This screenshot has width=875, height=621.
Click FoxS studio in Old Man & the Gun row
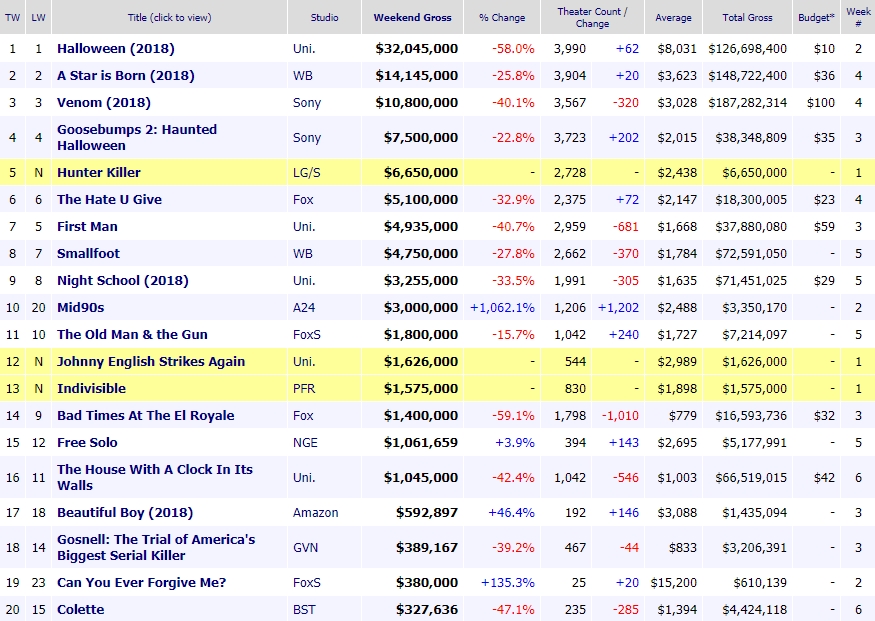(x=307, y=334)
